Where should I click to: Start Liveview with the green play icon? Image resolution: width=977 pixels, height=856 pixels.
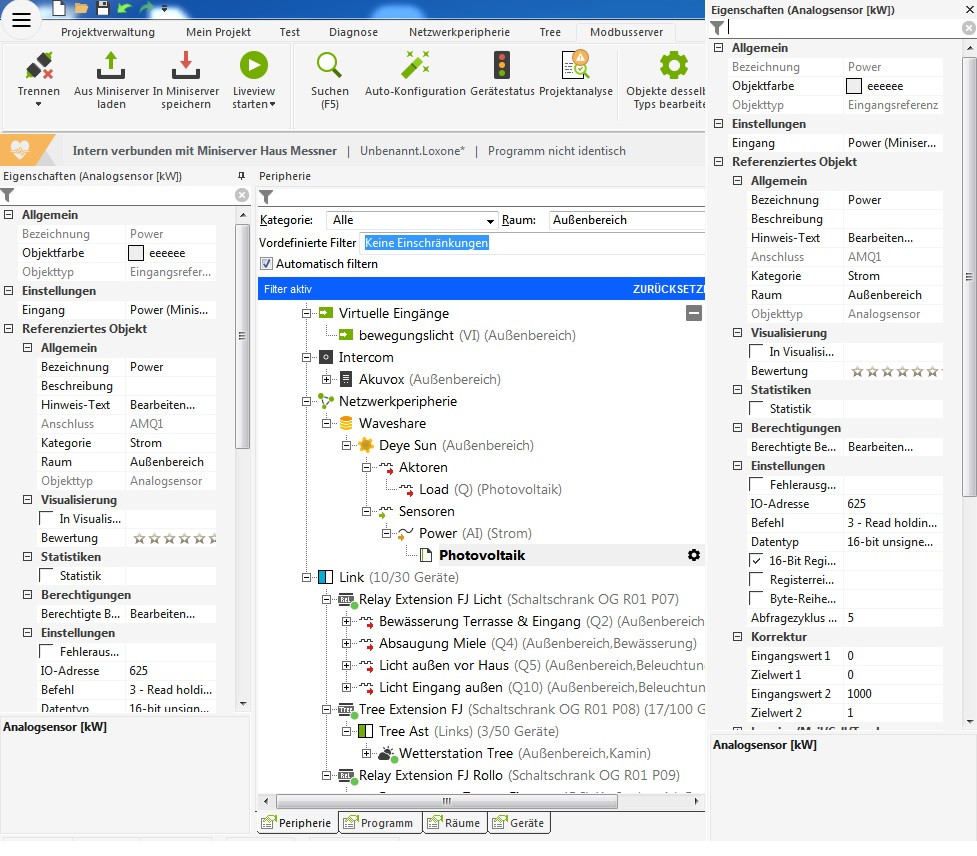[253, 66]
